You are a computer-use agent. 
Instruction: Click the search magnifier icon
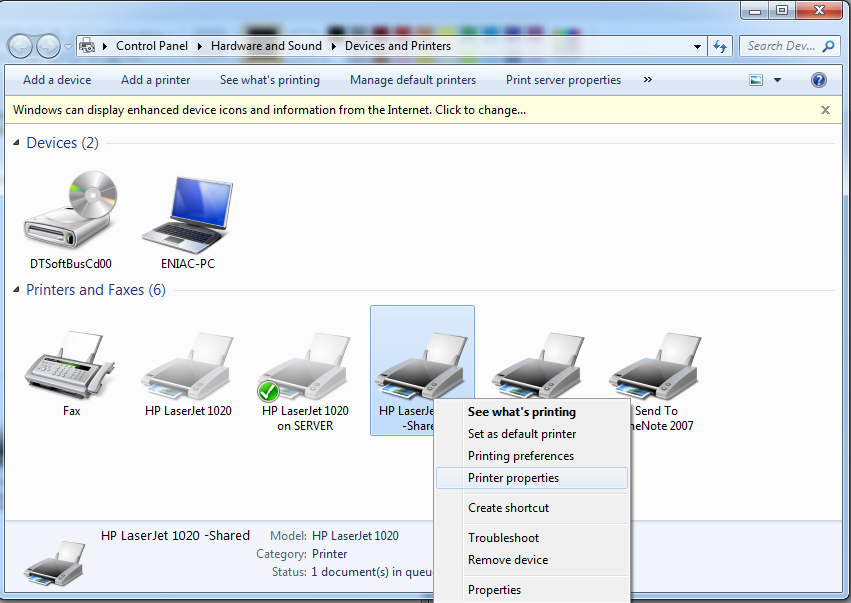pos(828,46)
